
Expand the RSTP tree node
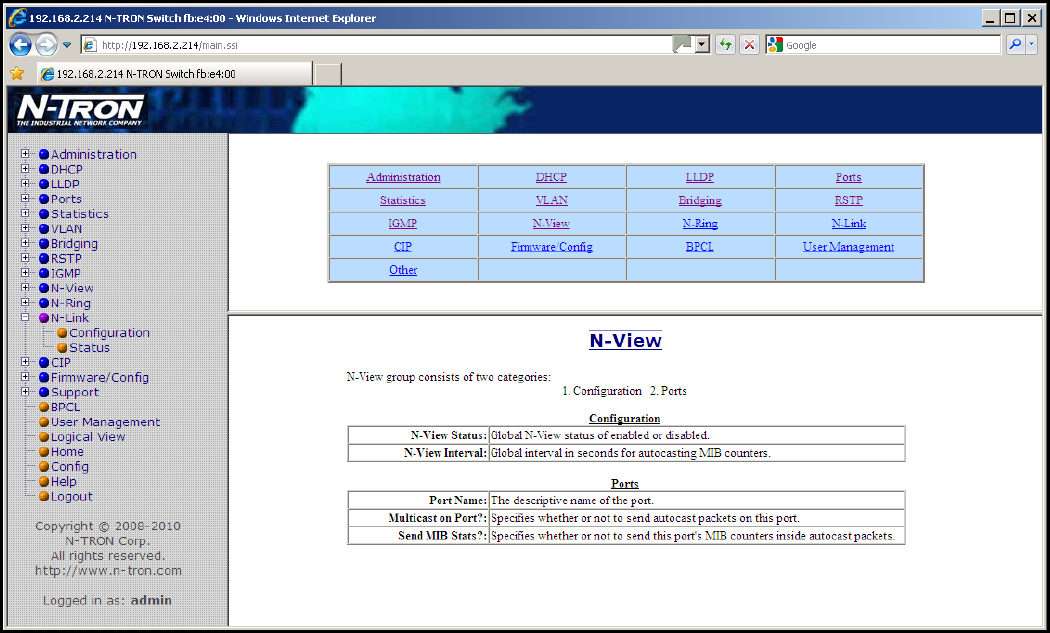[x=25, y=258]
